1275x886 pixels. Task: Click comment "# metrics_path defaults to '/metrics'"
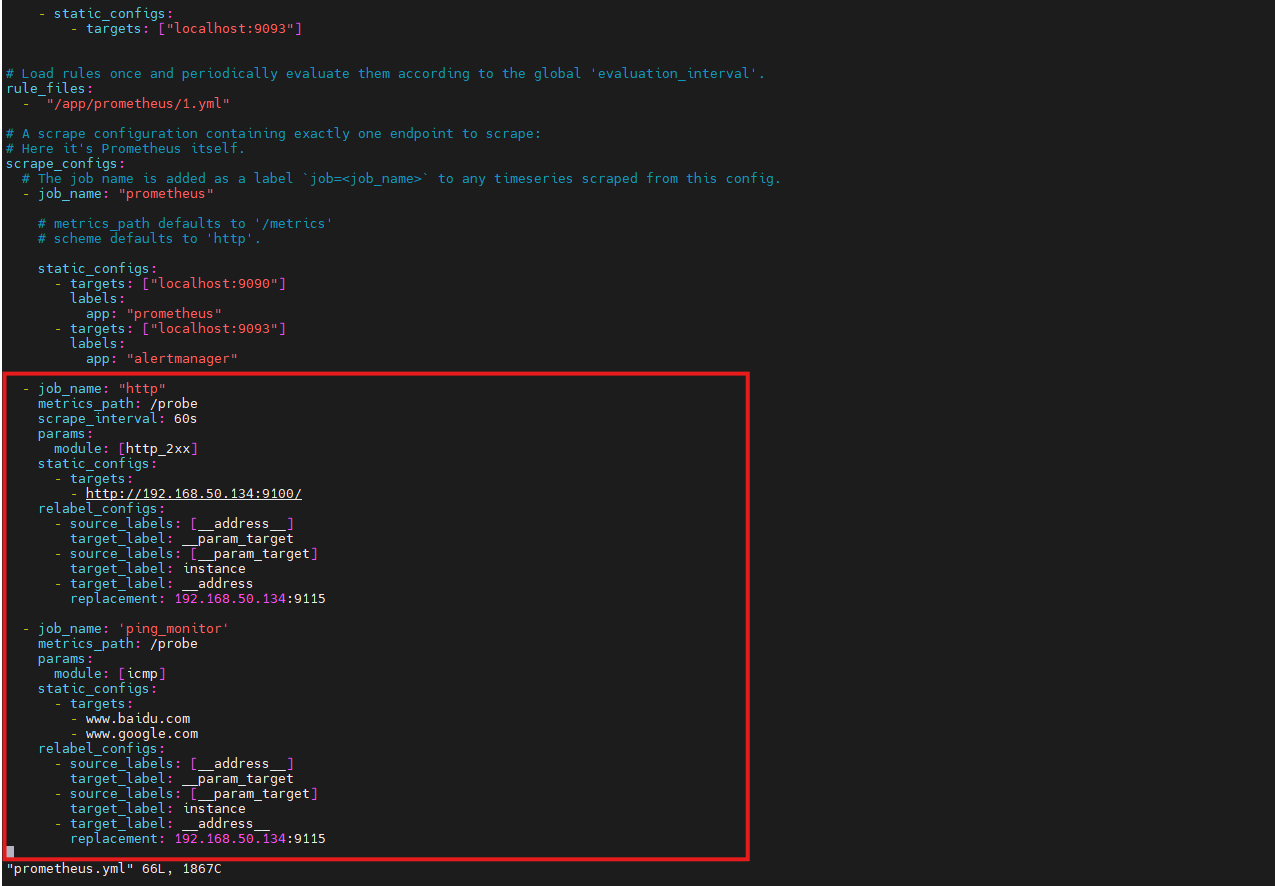[185, 223]
